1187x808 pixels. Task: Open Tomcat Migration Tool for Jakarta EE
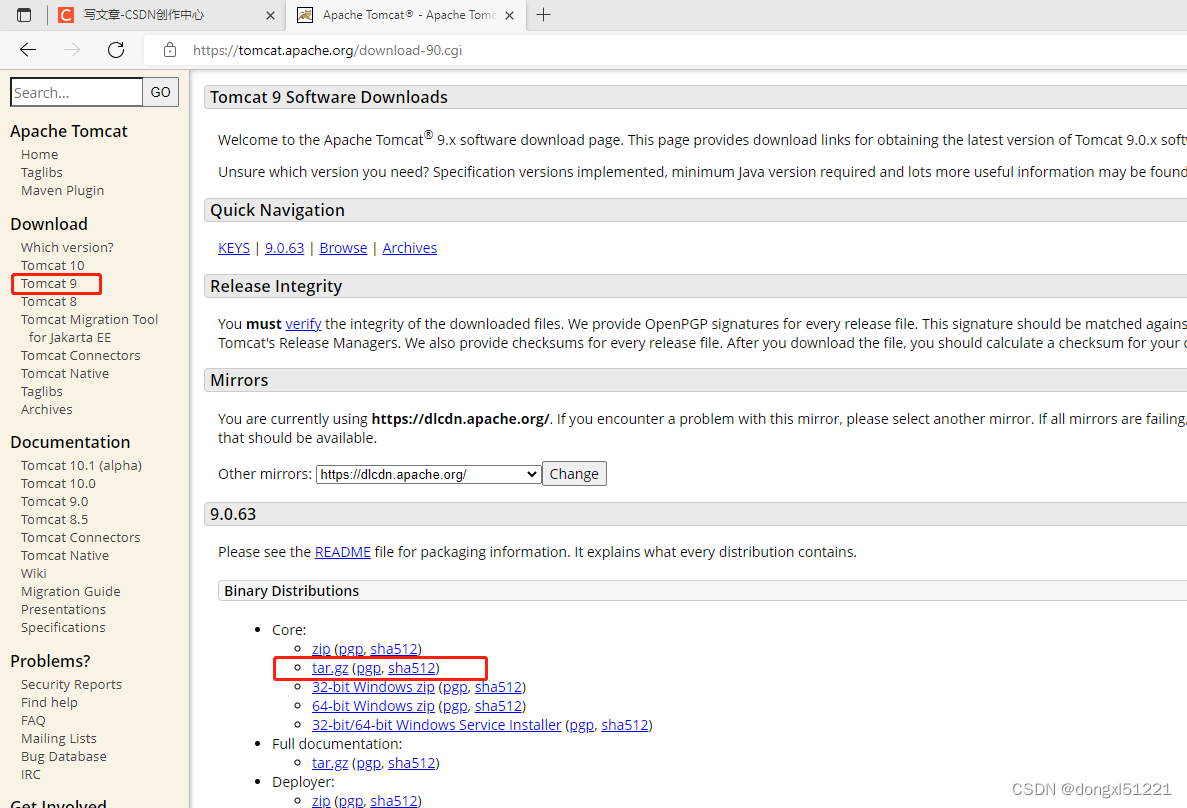pyautogui.click(x=89, y=329)
